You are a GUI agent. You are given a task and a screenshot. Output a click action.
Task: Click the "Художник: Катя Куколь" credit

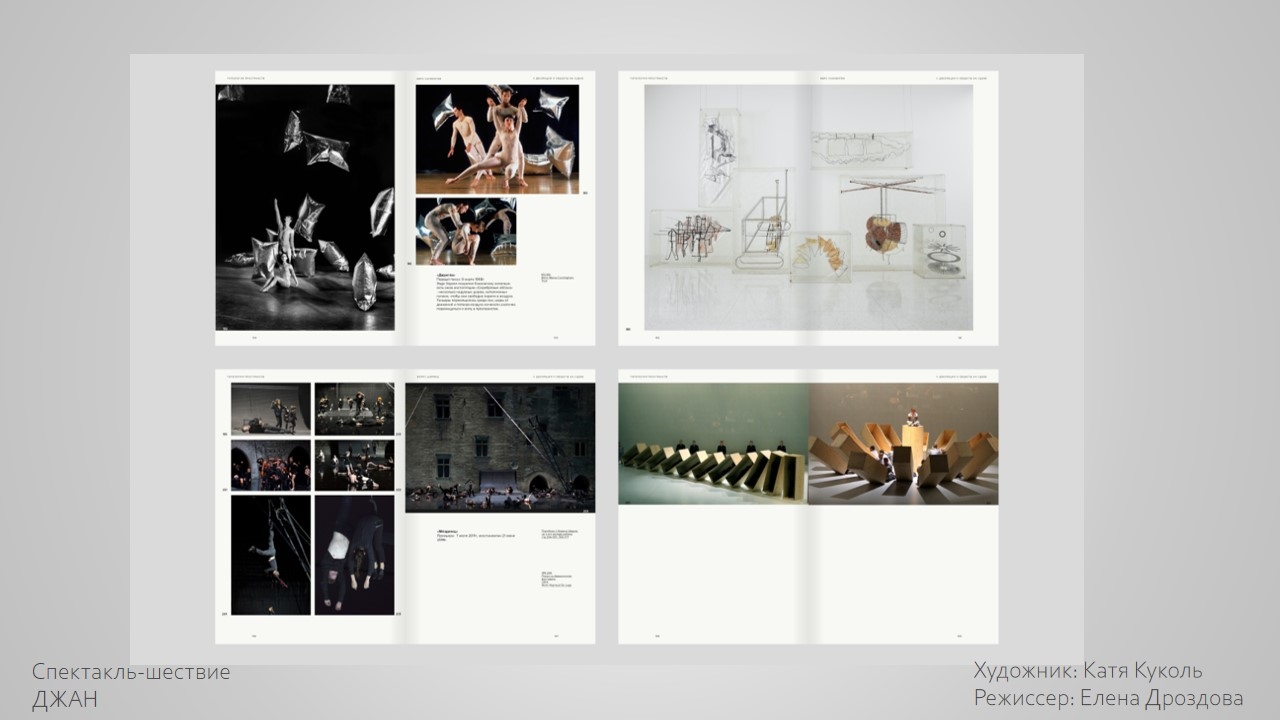1088,671
